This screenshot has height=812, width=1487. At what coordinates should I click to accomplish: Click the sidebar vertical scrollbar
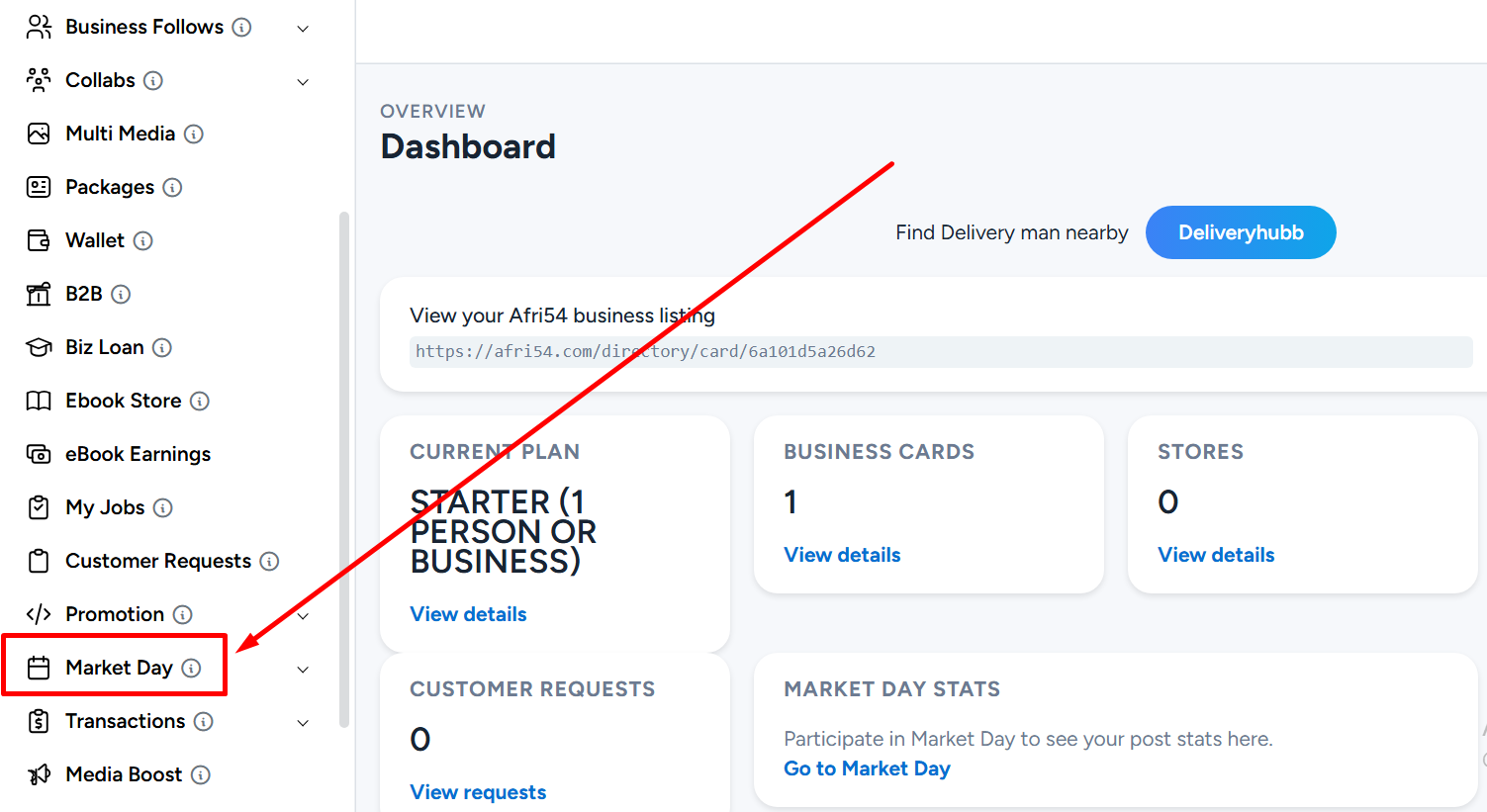point(344,469)
